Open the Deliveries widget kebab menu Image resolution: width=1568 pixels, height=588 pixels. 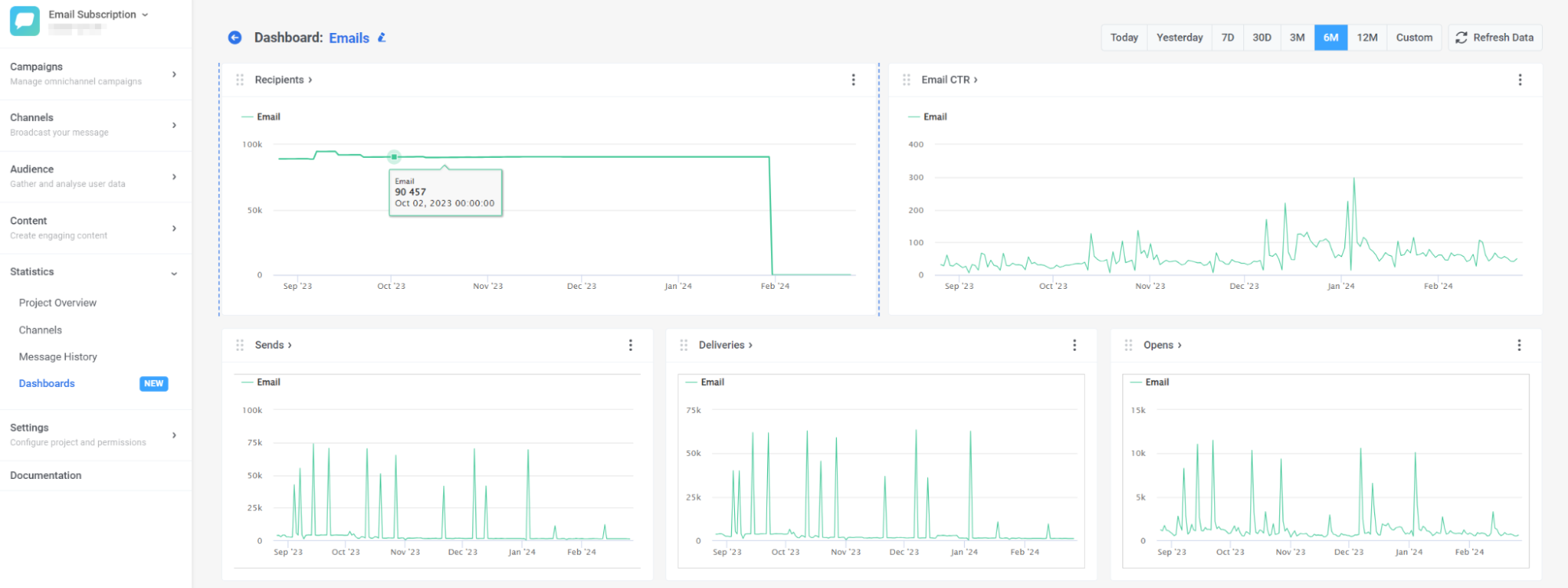1074,345
